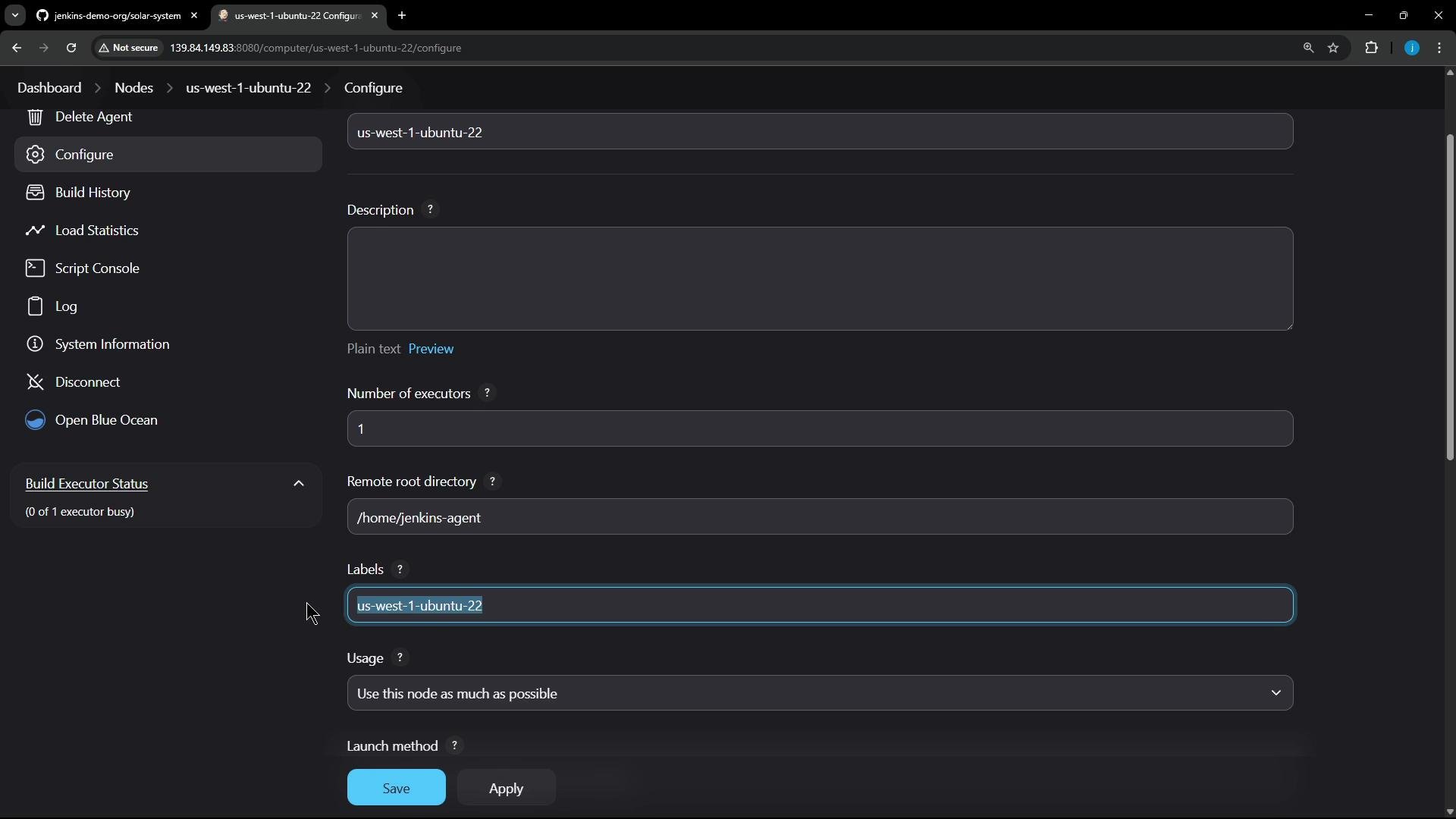Open the tab search dropdown arrow
This screenshot has width=1456, height=819.
(x=15, y=15)
